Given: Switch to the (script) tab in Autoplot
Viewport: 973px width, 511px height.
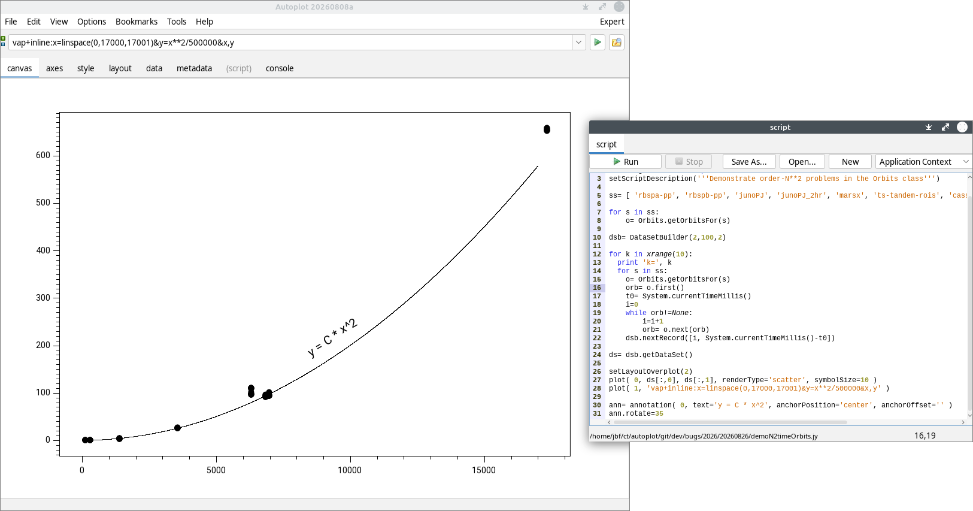Looking at the screenshot, I should 239,68.
